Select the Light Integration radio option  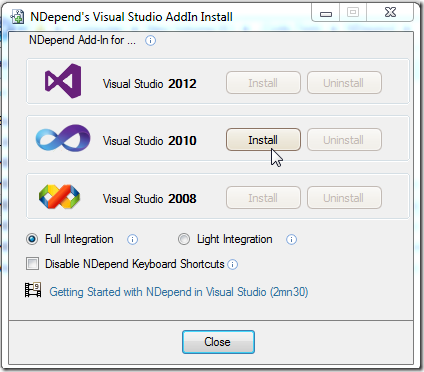[x=184, y=239]
